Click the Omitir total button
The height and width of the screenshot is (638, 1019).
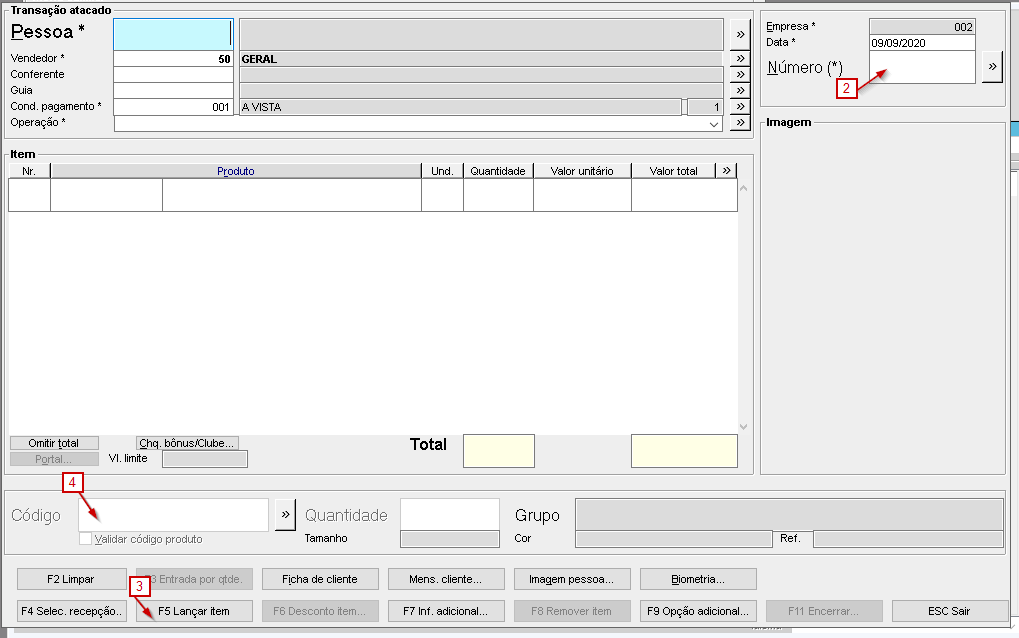(54, 443)
